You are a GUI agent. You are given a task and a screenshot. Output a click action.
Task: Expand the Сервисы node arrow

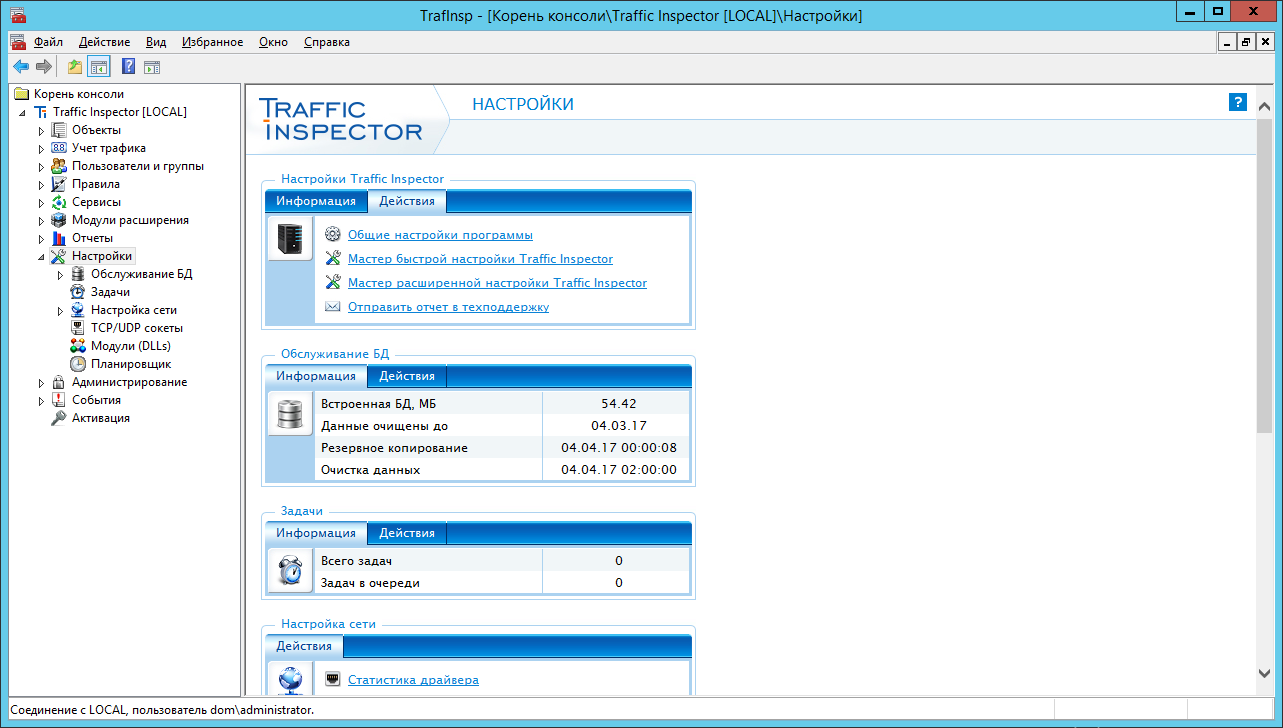pyautogui.click(x=41, y=202)
